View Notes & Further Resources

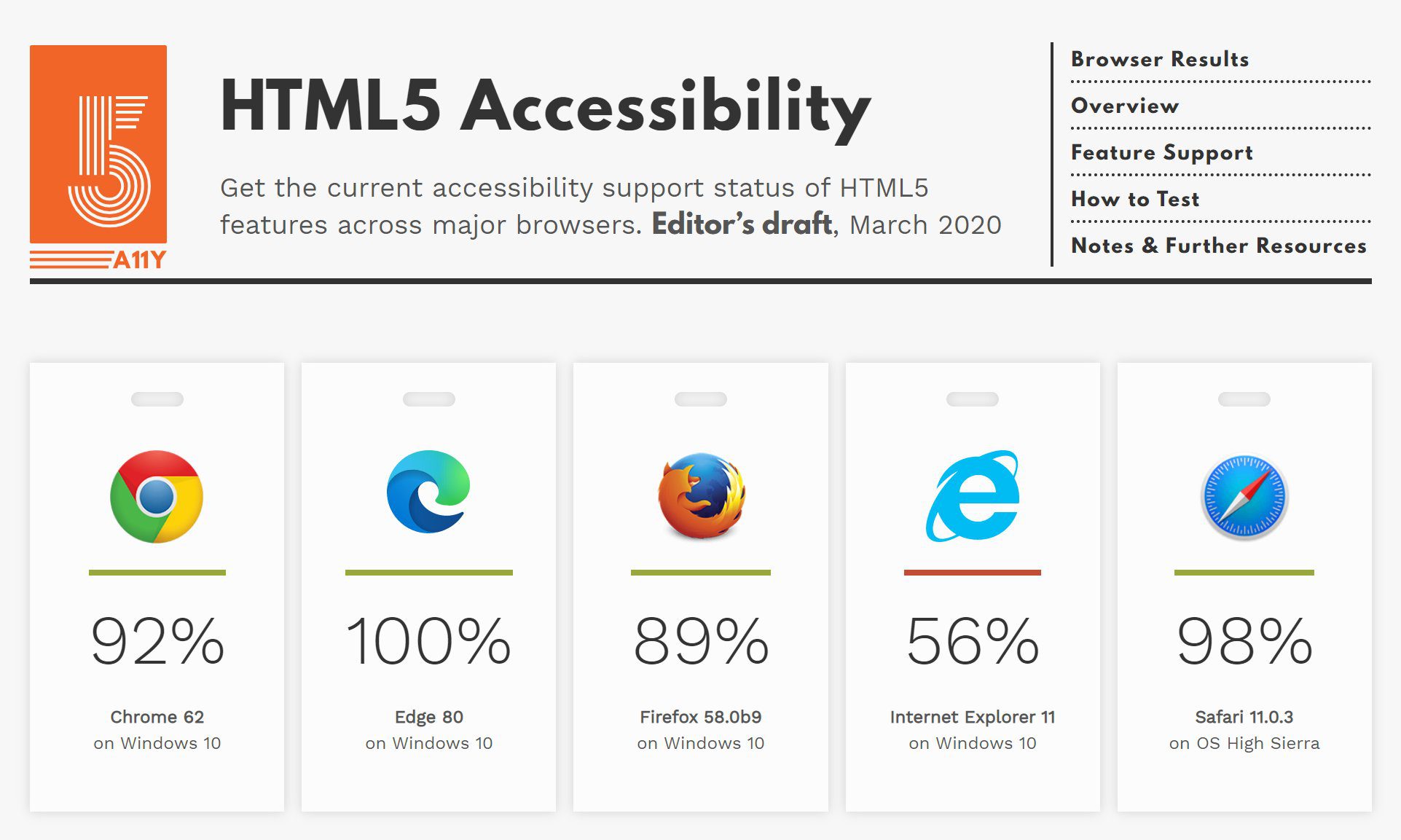pos(1217,246)
